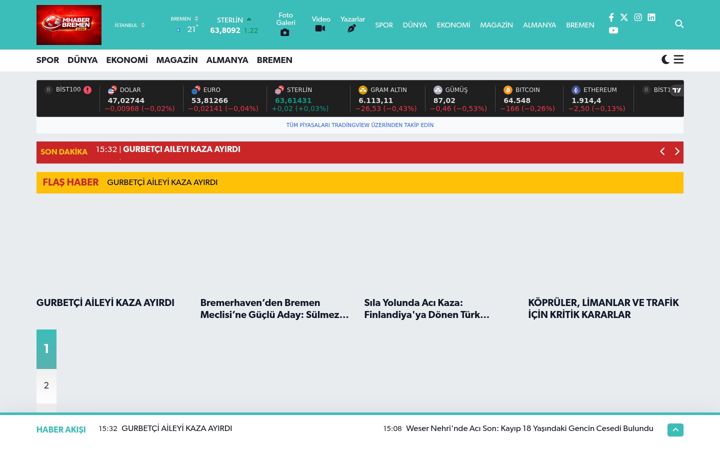Open article Köprüler, Limanlar ve Trafik
This screenshot has width=720, height=450.
pyautogui.click(x=603, y=309)
